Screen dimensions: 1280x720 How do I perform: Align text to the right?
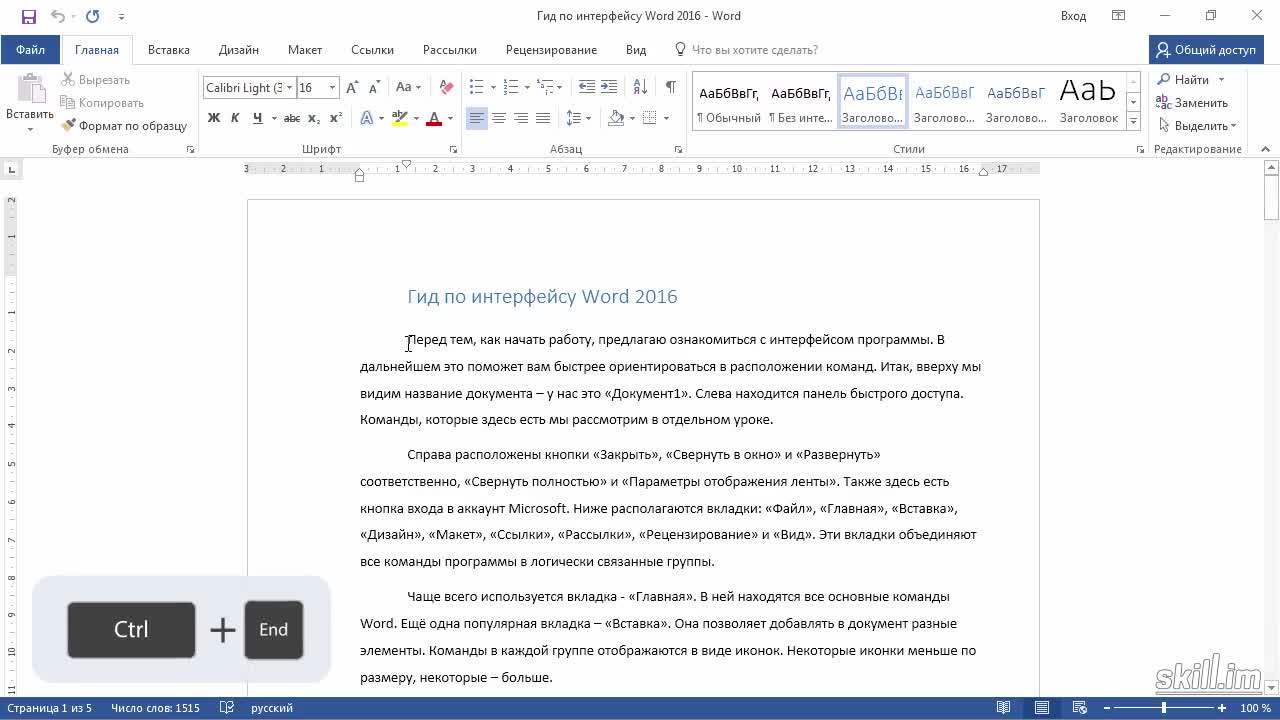coord(521,118)
